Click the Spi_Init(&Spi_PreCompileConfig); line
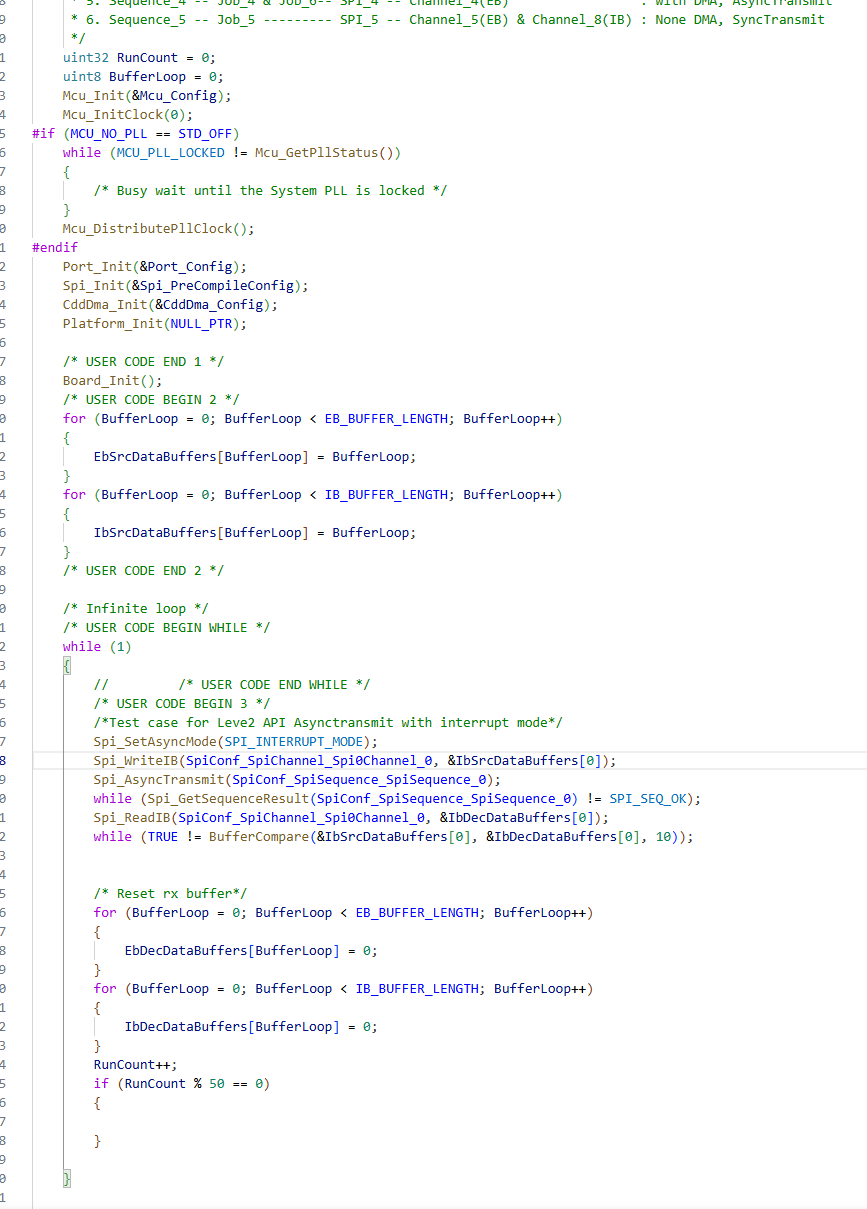The height and width of the screenshot is (1209, 867). 185,285
